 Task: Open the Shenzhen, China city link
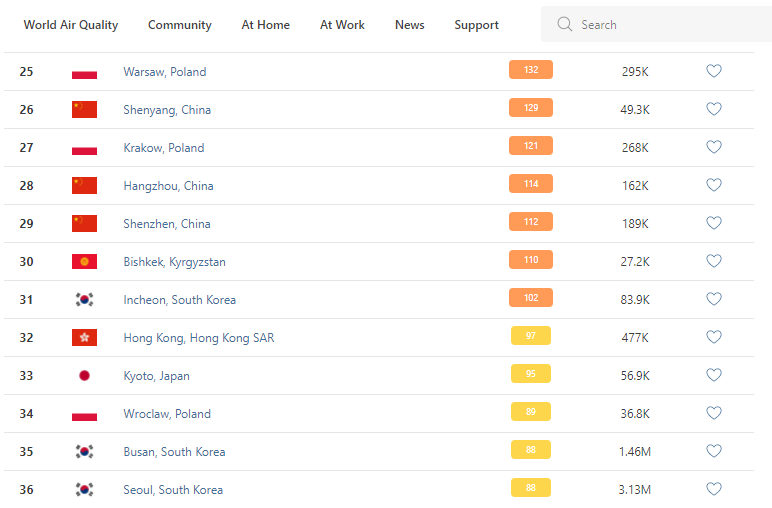168,224
